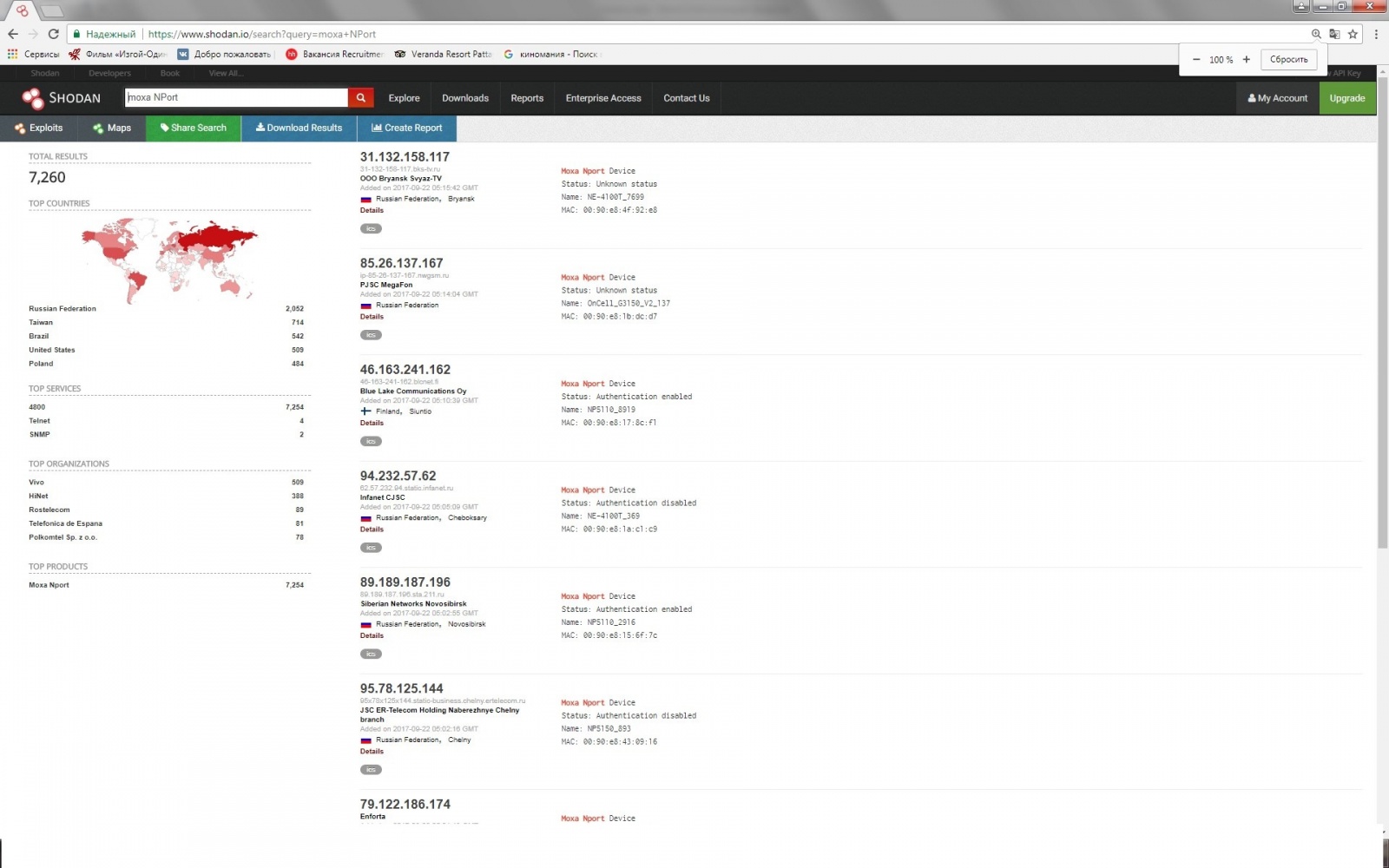Open the Вакансия Recruitment bookmark
The height and width of the screenshot is (868, 1389).
click(x=334, y=54)
